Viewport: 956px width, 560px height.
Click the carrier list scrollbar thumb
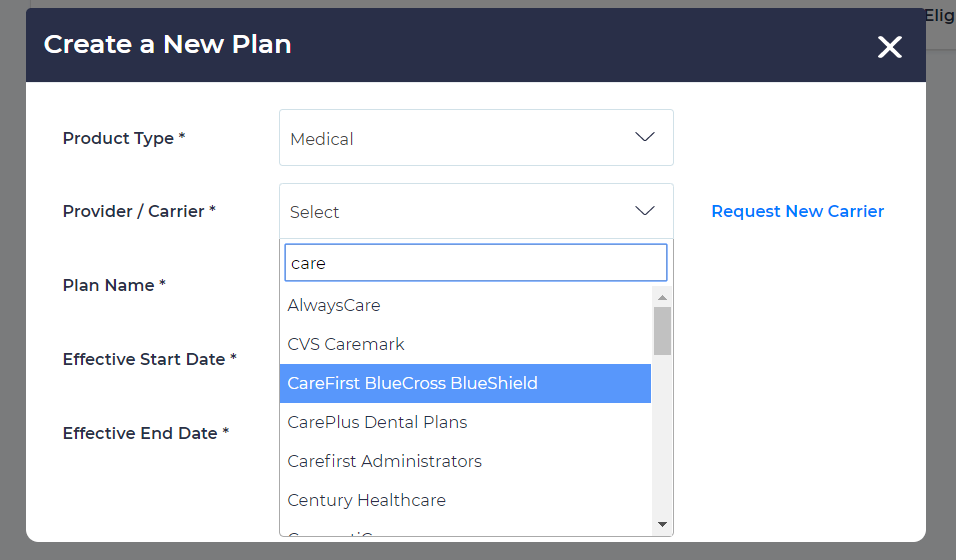point(662,331)
